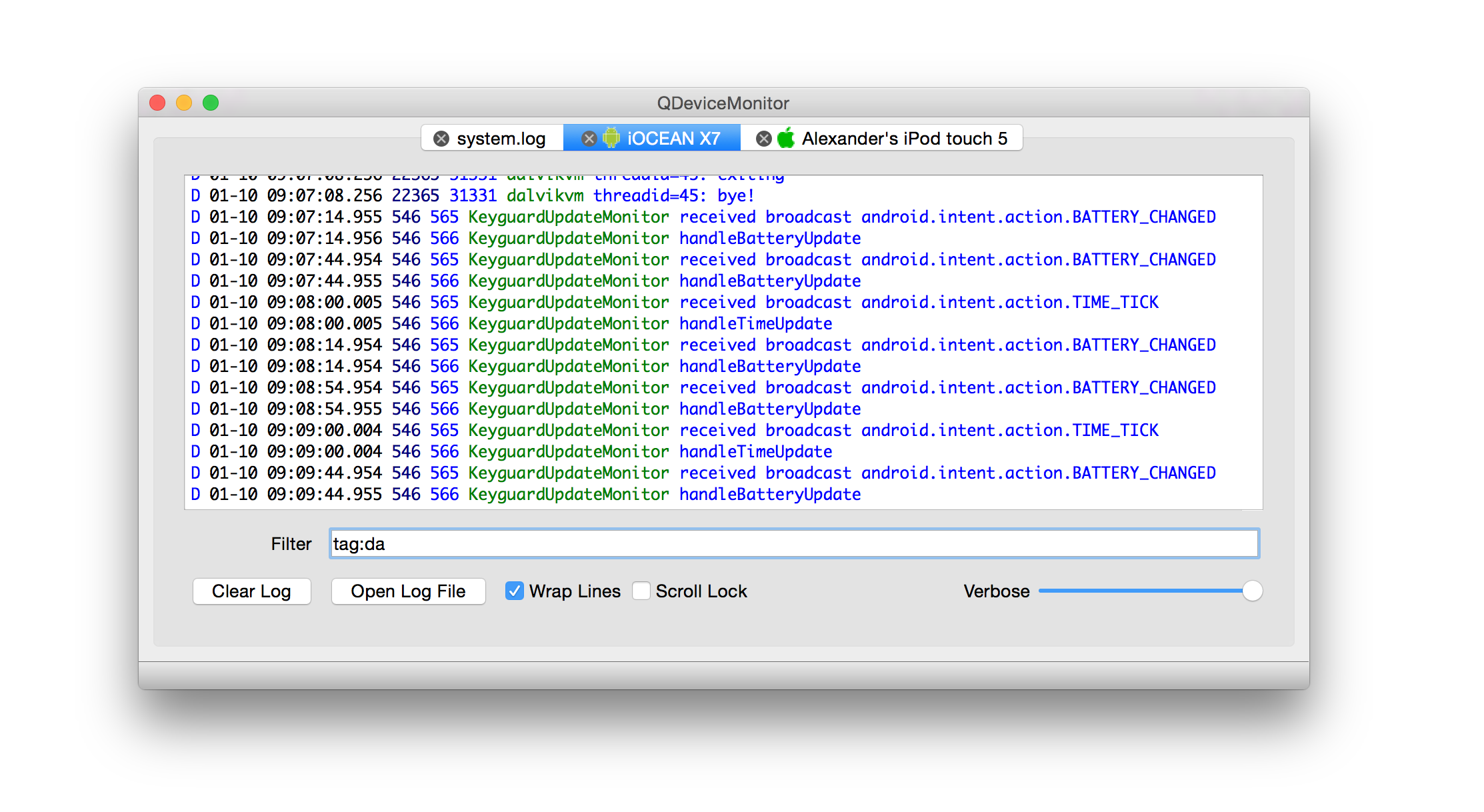
Task: Select the 09:08:54.955 handleBatteryUpdate line
Action: [x=525, y=409]
